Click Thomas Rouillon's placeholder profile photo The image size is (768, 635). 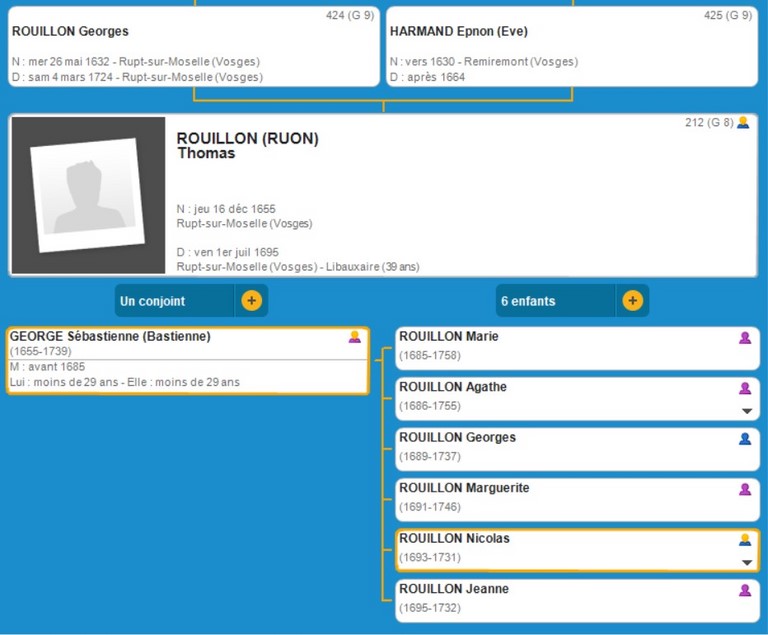tap(88, 196)
